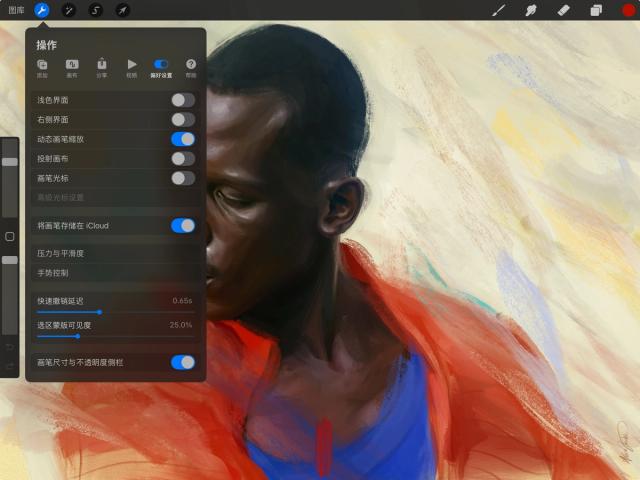Tap the sidebar undo arrow
The width and height of the screenshot is (640, 480).
[x=10, y=347]
